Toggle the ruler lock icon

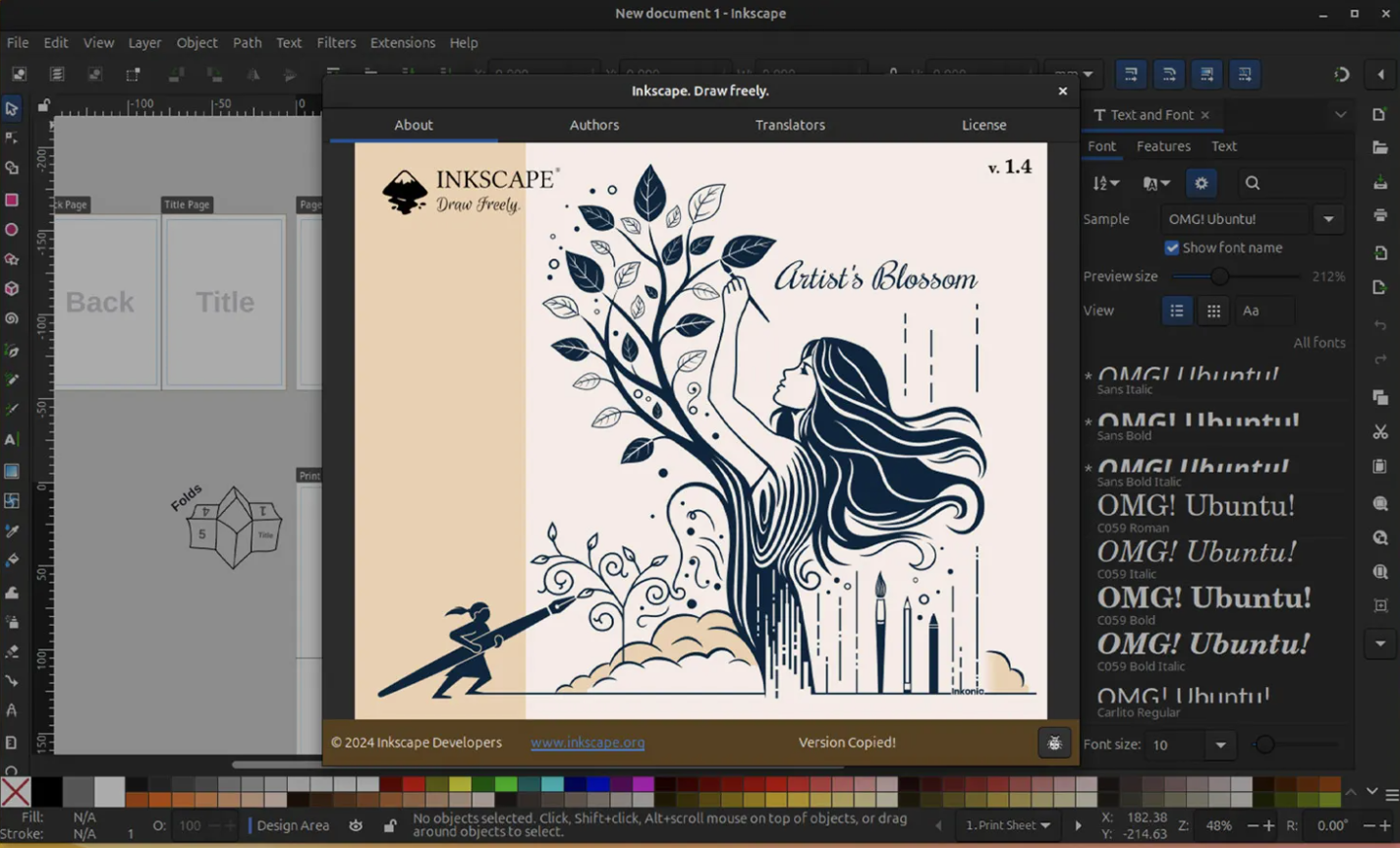[x=43, y=105]
